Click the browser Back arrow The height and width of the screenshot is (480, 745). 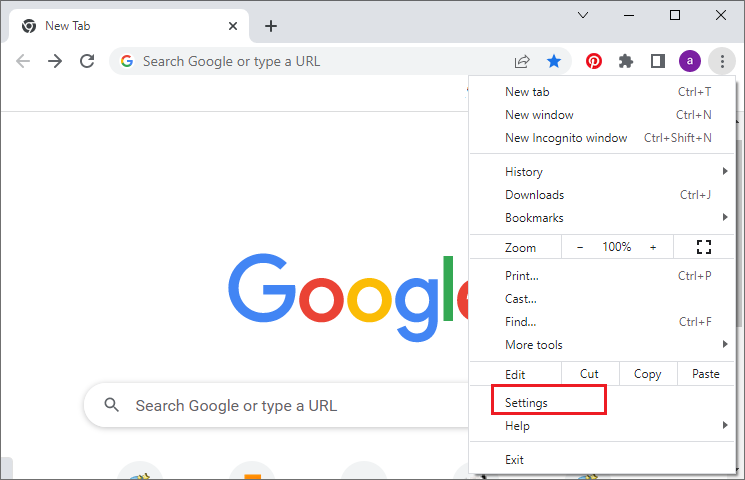click(x=23, y=61)
